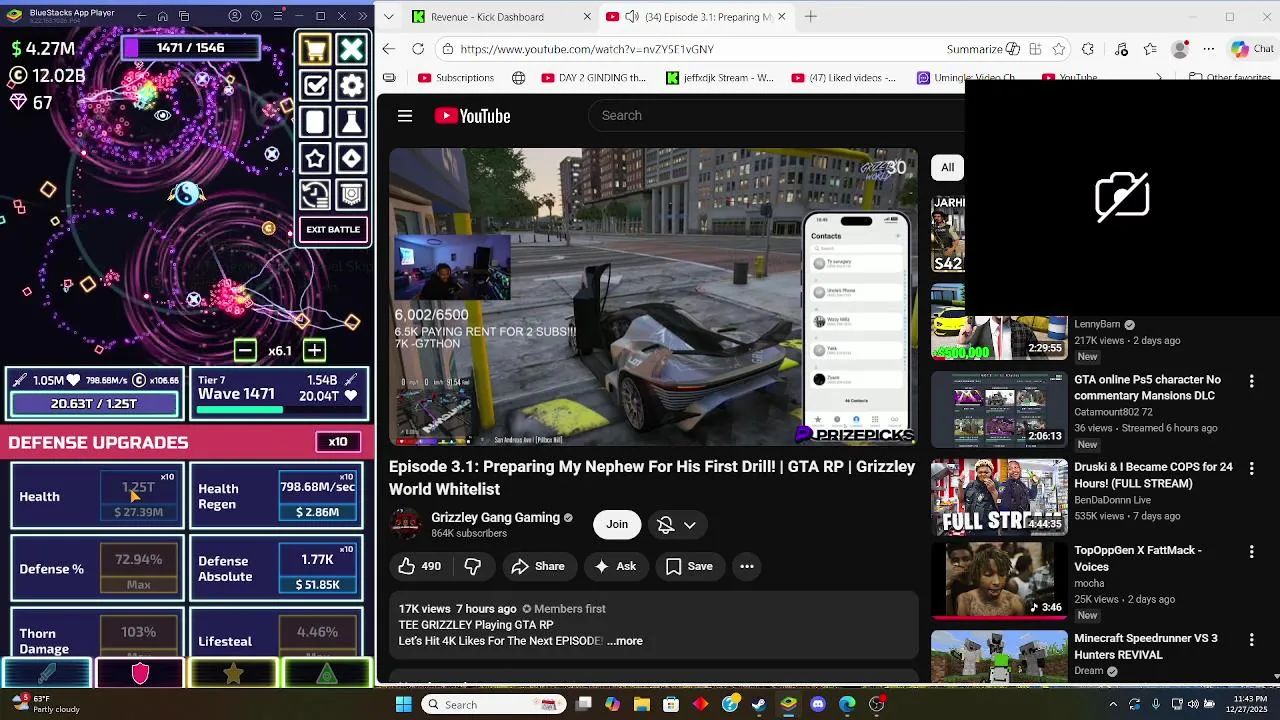Open Windows Start menu
Screen dimensions: 1280x720
404,704
